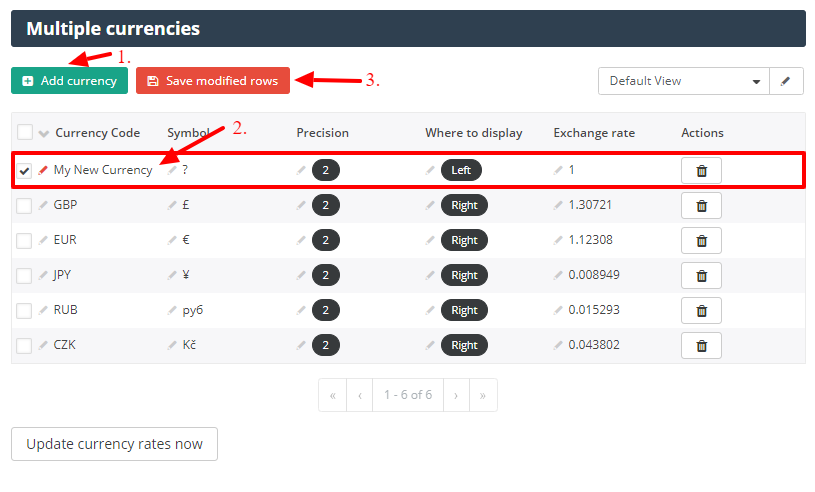Edit the CZK currency code pencil
Screen dimensions: 815x492
(43, 345)
